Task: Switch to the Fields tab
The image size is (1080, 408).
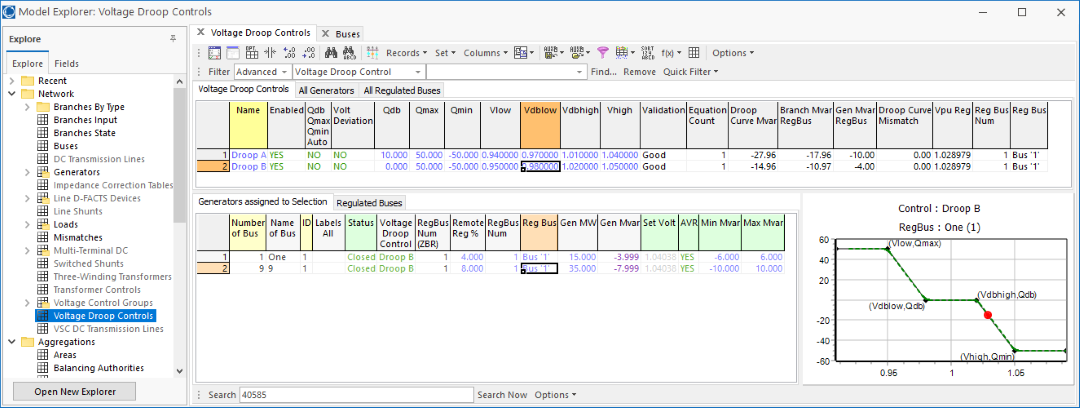Action: tap(67, 63)
